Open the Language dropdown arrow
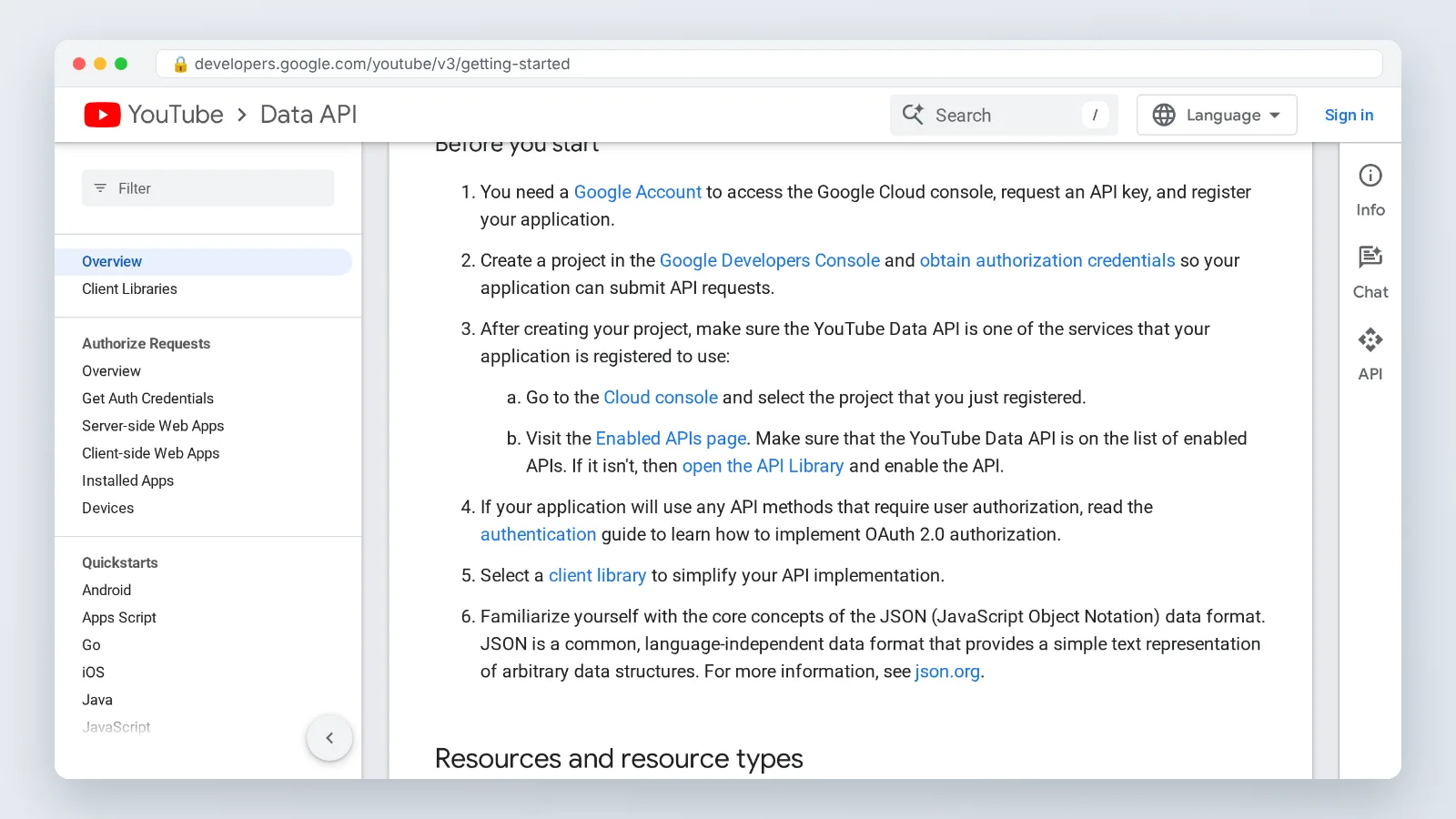 [x=1275, y=116]
